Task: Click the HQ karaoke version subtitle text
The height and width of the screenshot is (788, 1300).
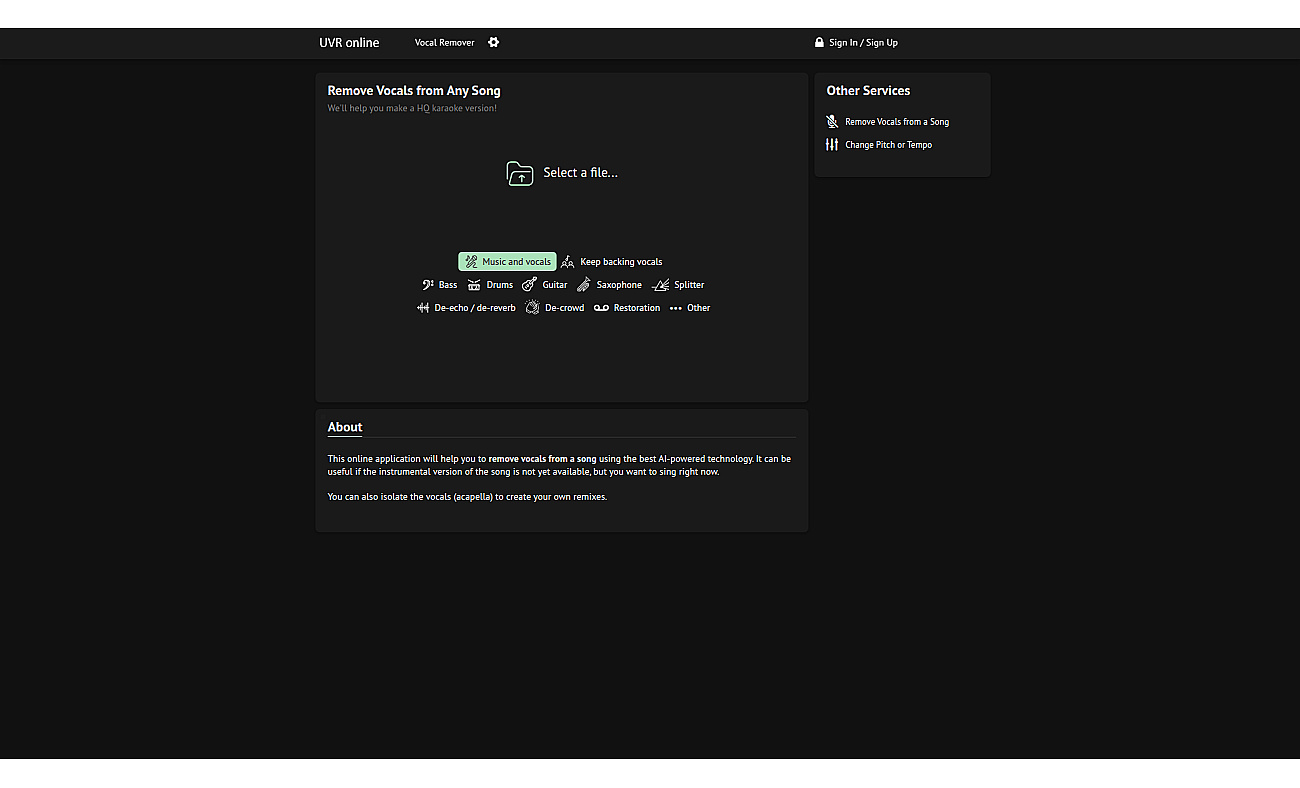Action: coord(412,108)
